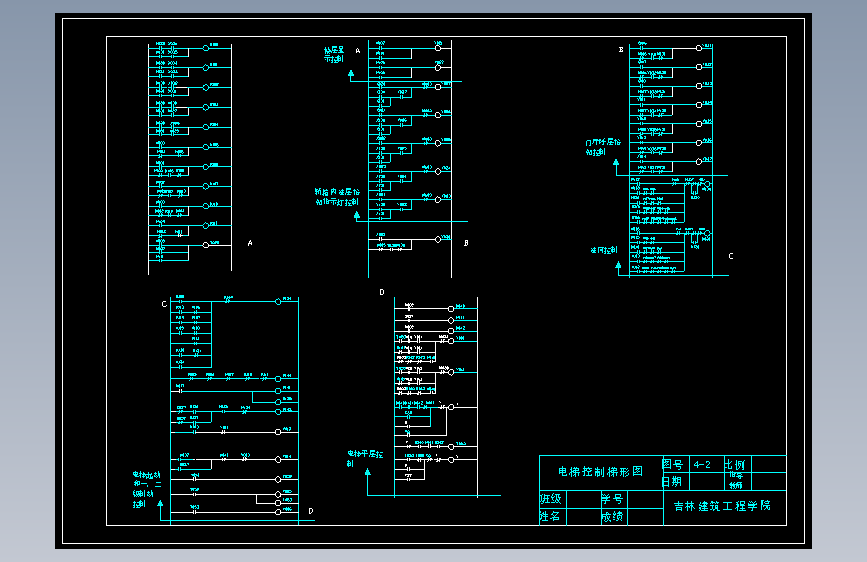Click the "图号" label in title block

[672, 464]
